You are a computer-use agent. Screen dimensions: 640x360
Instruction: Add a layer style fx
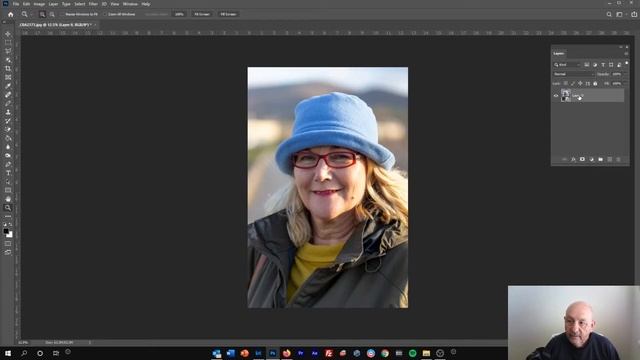pyautogui.click(x=573, y=159)
